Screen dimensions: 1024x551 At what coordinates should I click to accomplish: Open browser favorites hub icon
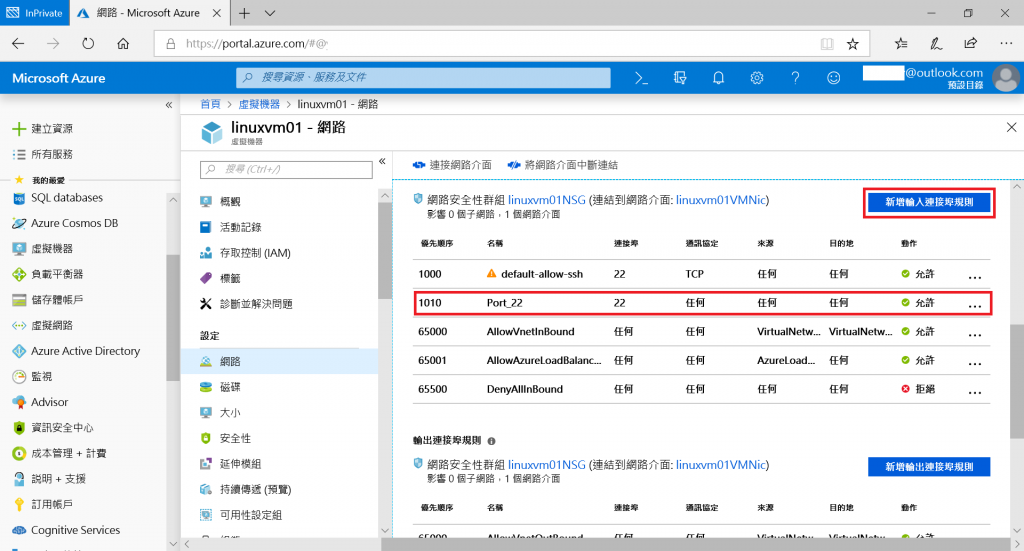(x=901, y=44)
